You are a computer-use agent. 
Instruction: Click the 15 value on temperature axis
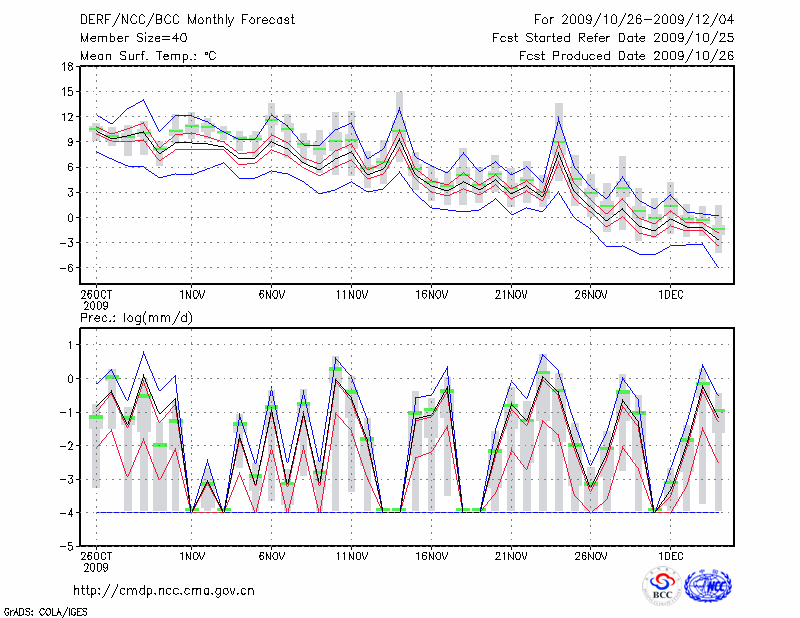coord(66,92)
